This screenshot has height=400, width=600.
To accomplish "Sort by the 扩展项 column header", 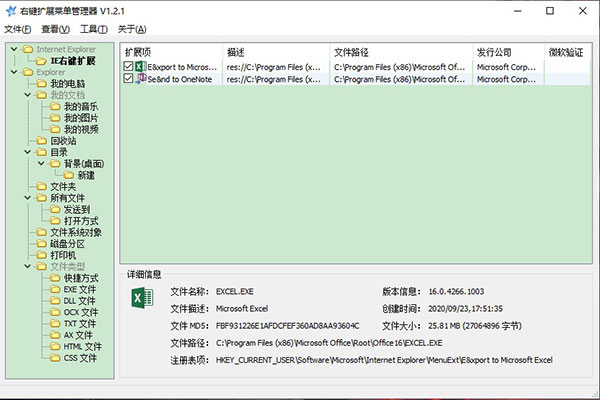I will tap(172, 52).
